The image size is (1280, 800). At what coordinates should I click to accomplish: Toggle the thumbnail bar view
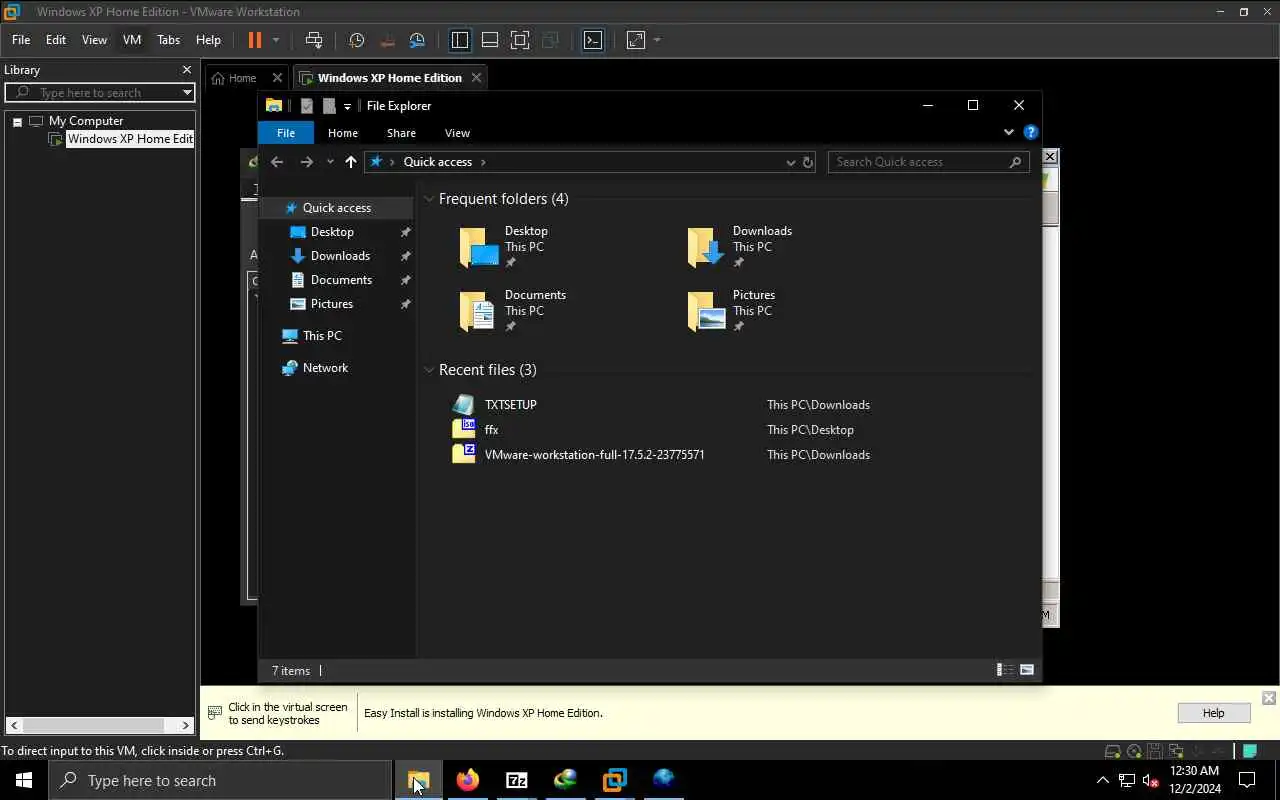pos(490,40)
